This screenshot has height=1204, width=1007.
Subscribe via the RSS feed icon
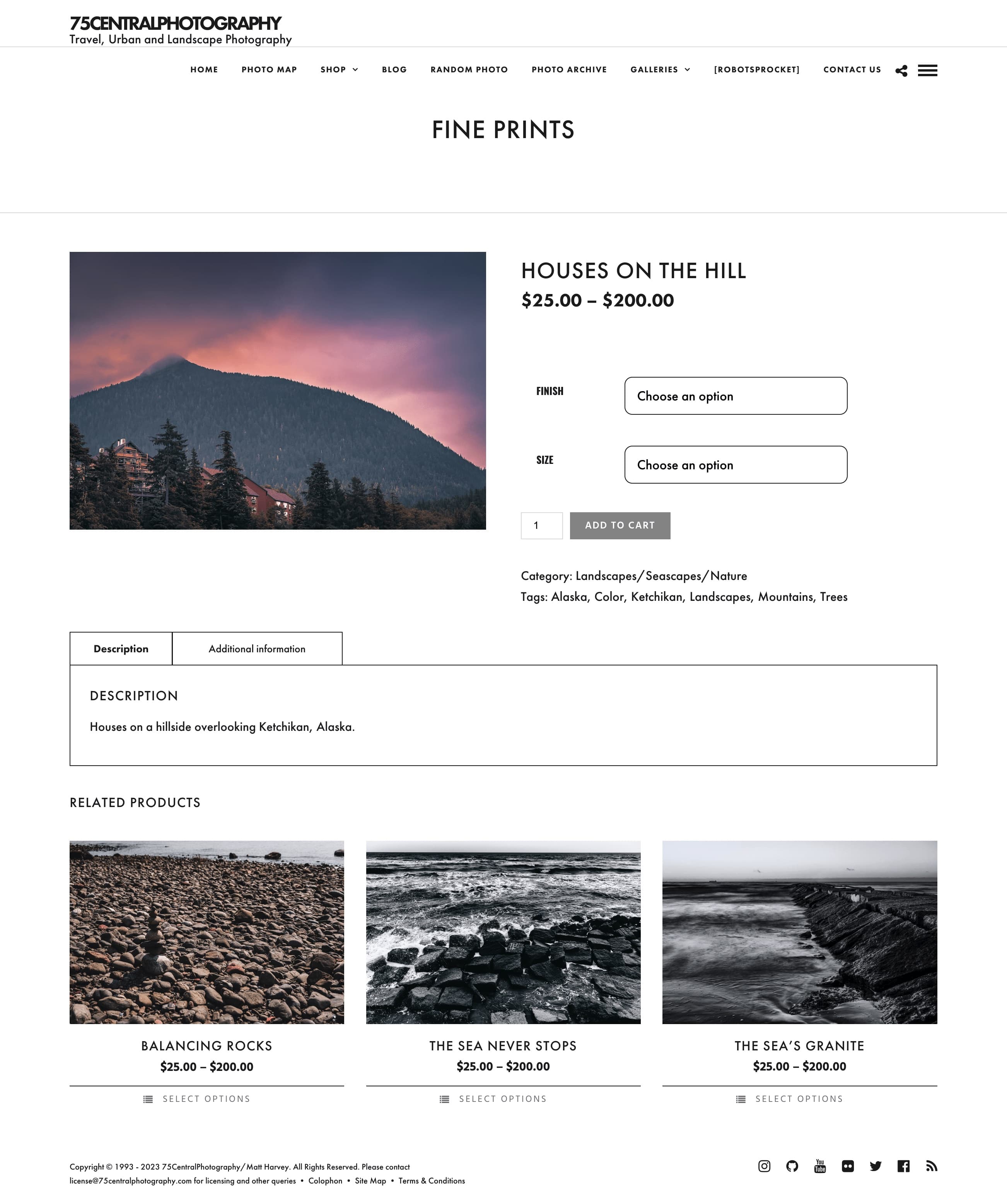931,1166
